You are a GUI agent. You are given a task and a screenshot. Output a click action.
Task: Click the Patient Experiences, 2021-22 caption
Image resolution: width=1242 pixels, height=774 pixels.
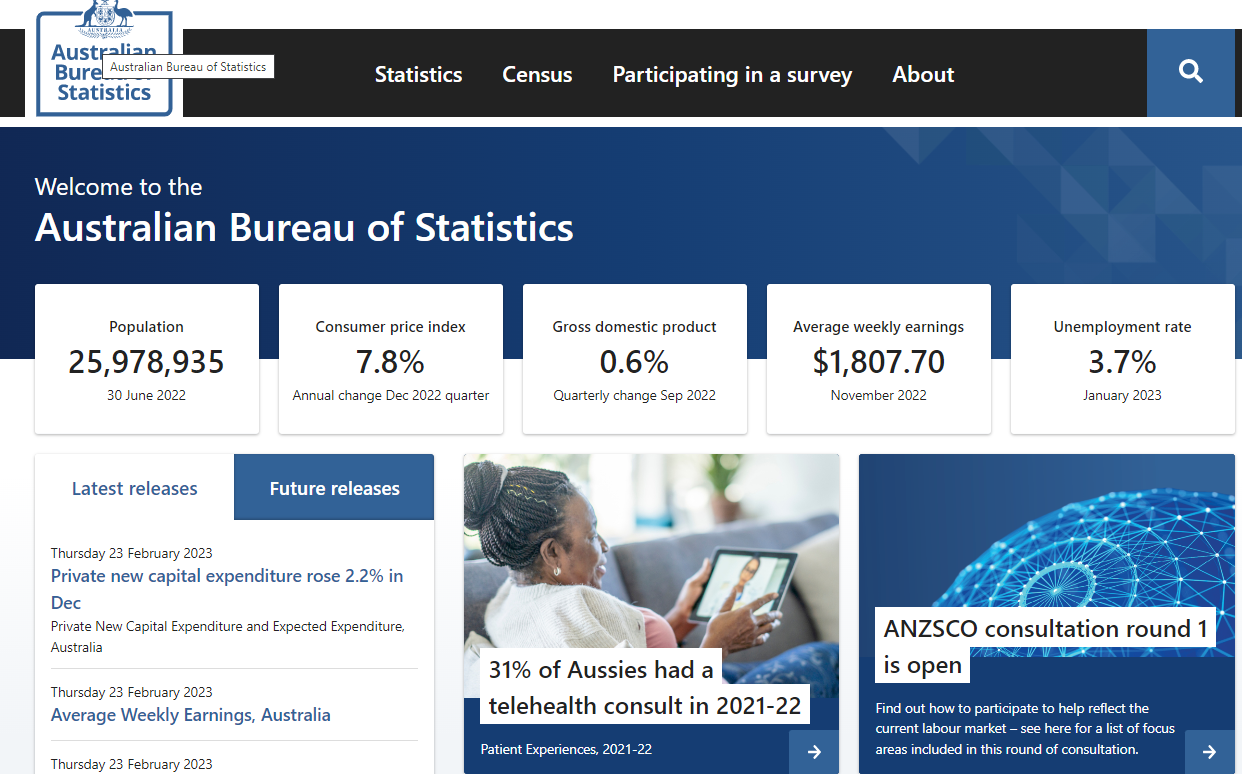tap(566, 749)
